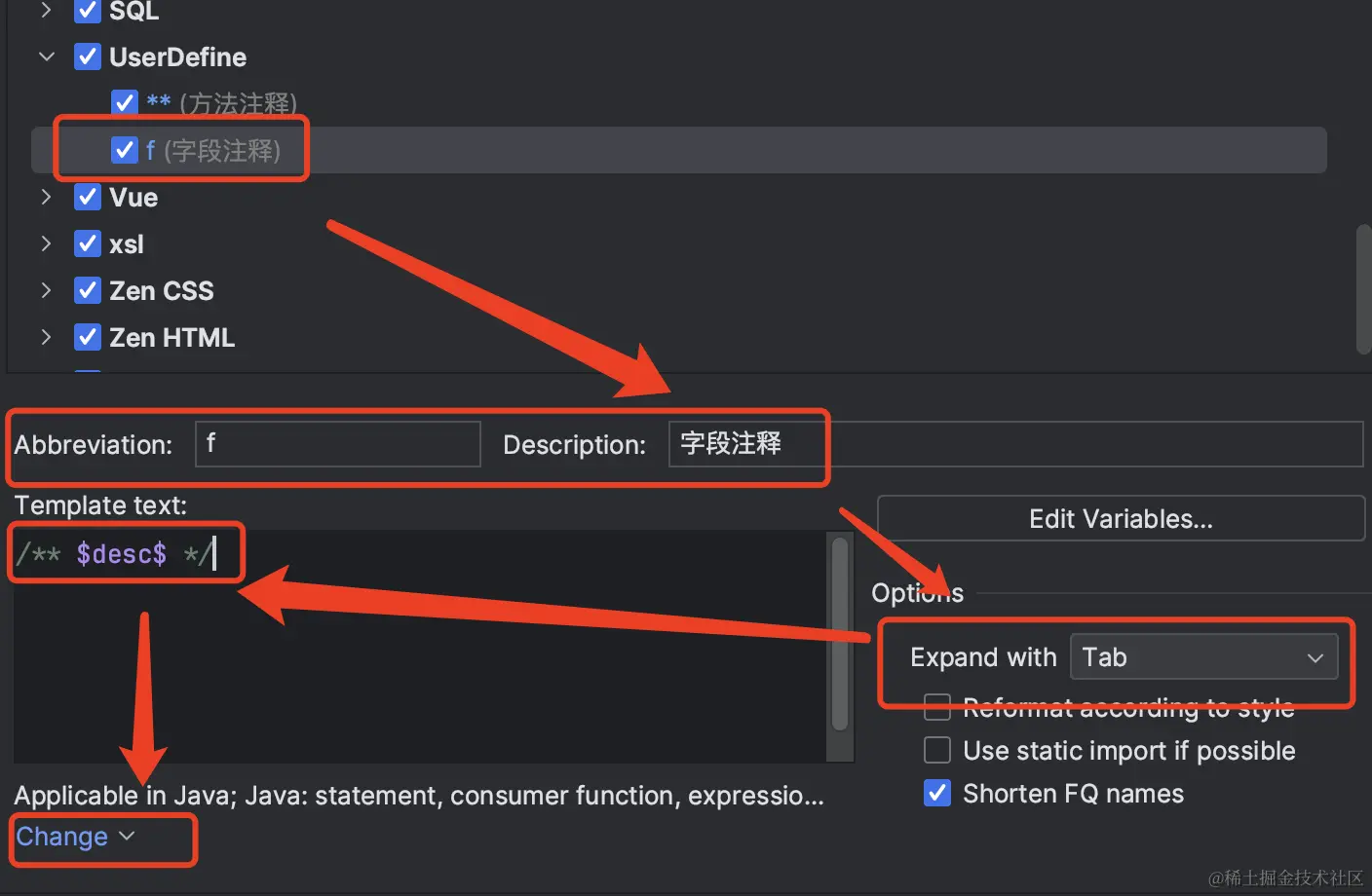
Task: Click into the Description input field
Action: (1015, 444)
